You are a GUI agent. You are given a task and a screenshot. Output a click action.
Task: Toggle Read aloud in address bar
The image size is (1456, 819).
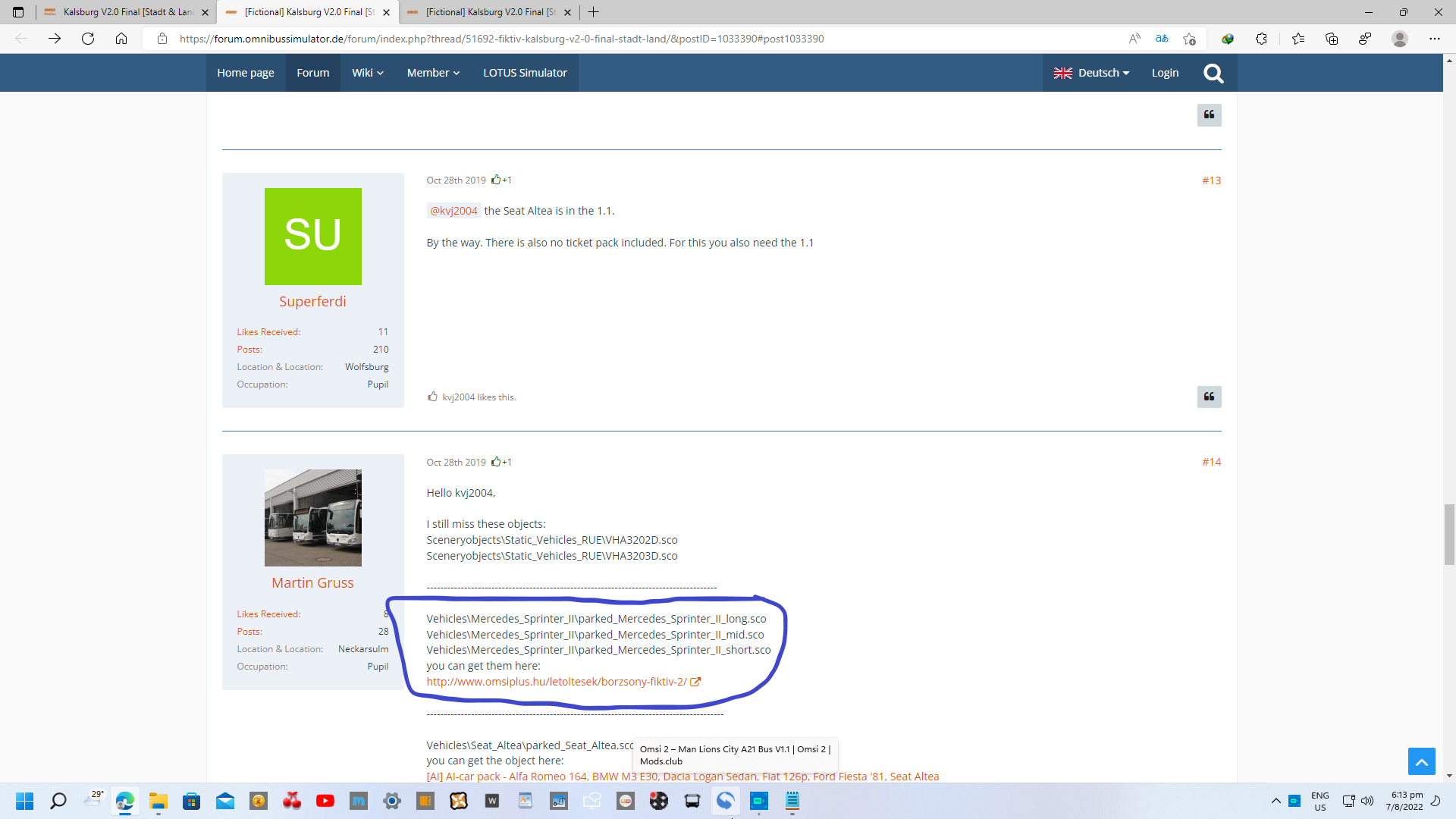1134,39
